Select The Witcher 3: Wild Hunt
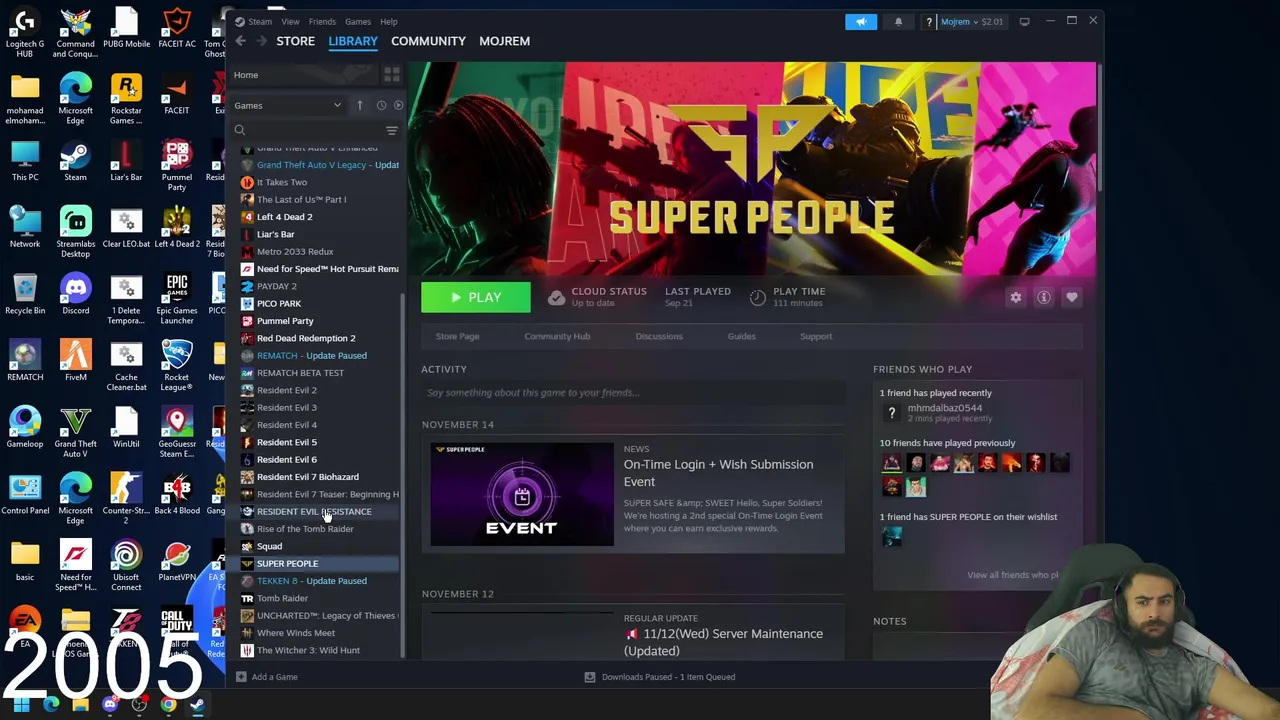The image size is (1280, 720). tap(308, 650)
